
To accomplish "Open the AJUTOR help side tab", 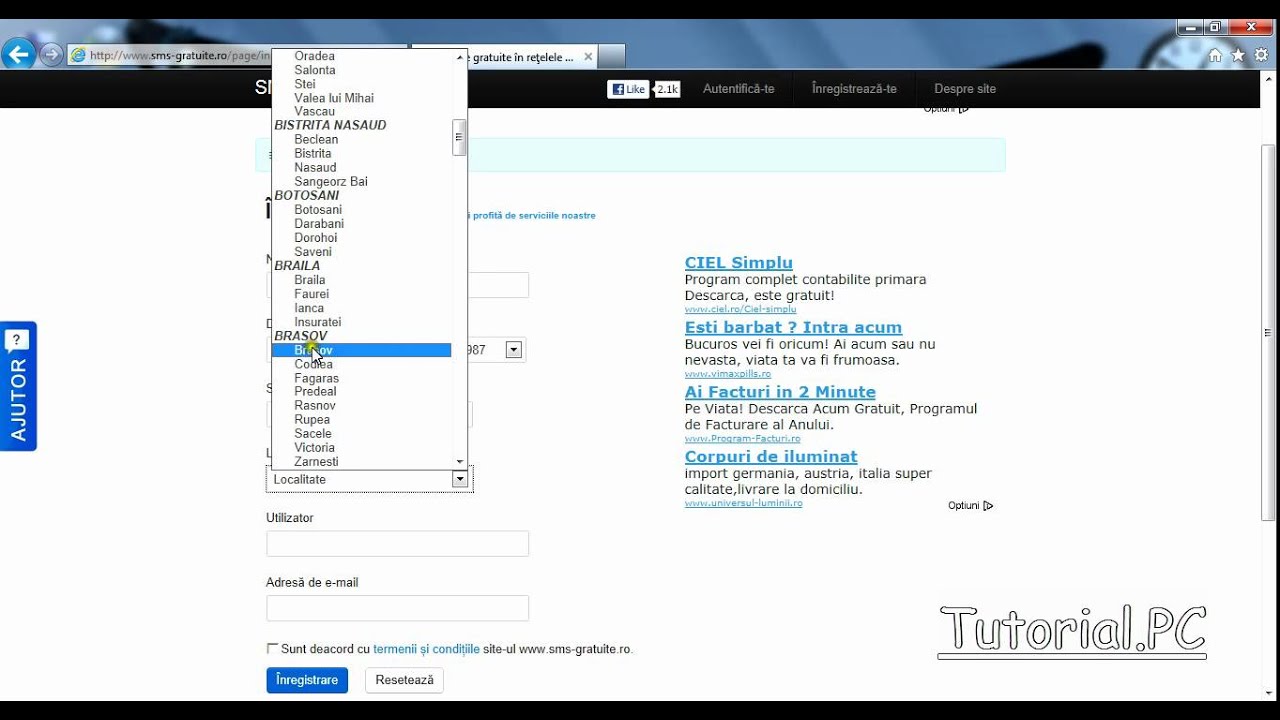I will pyautogui.click(x=18, y=386).
